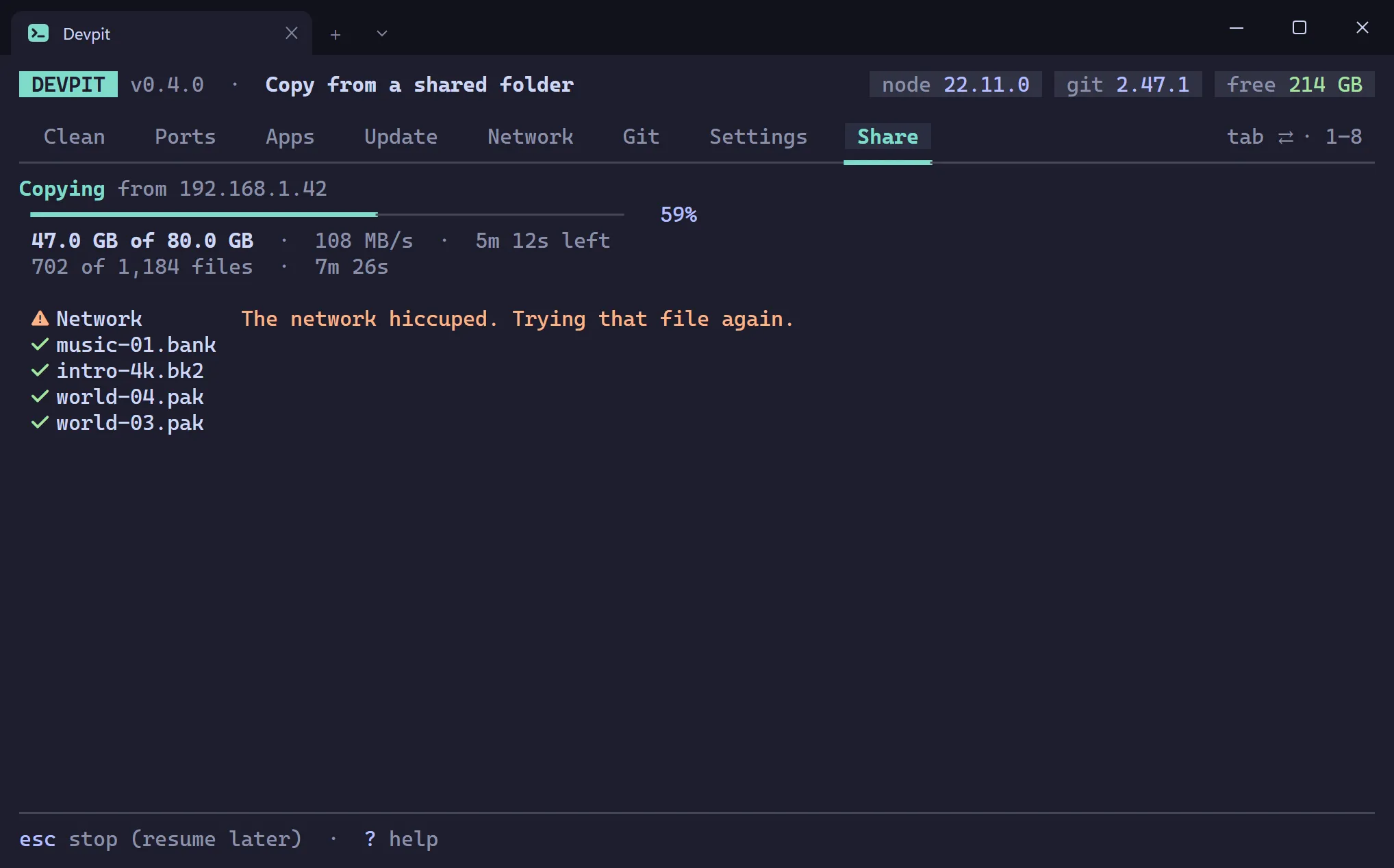
Task: Click the 'Copy from a shared folder' title
Action: 420,85
